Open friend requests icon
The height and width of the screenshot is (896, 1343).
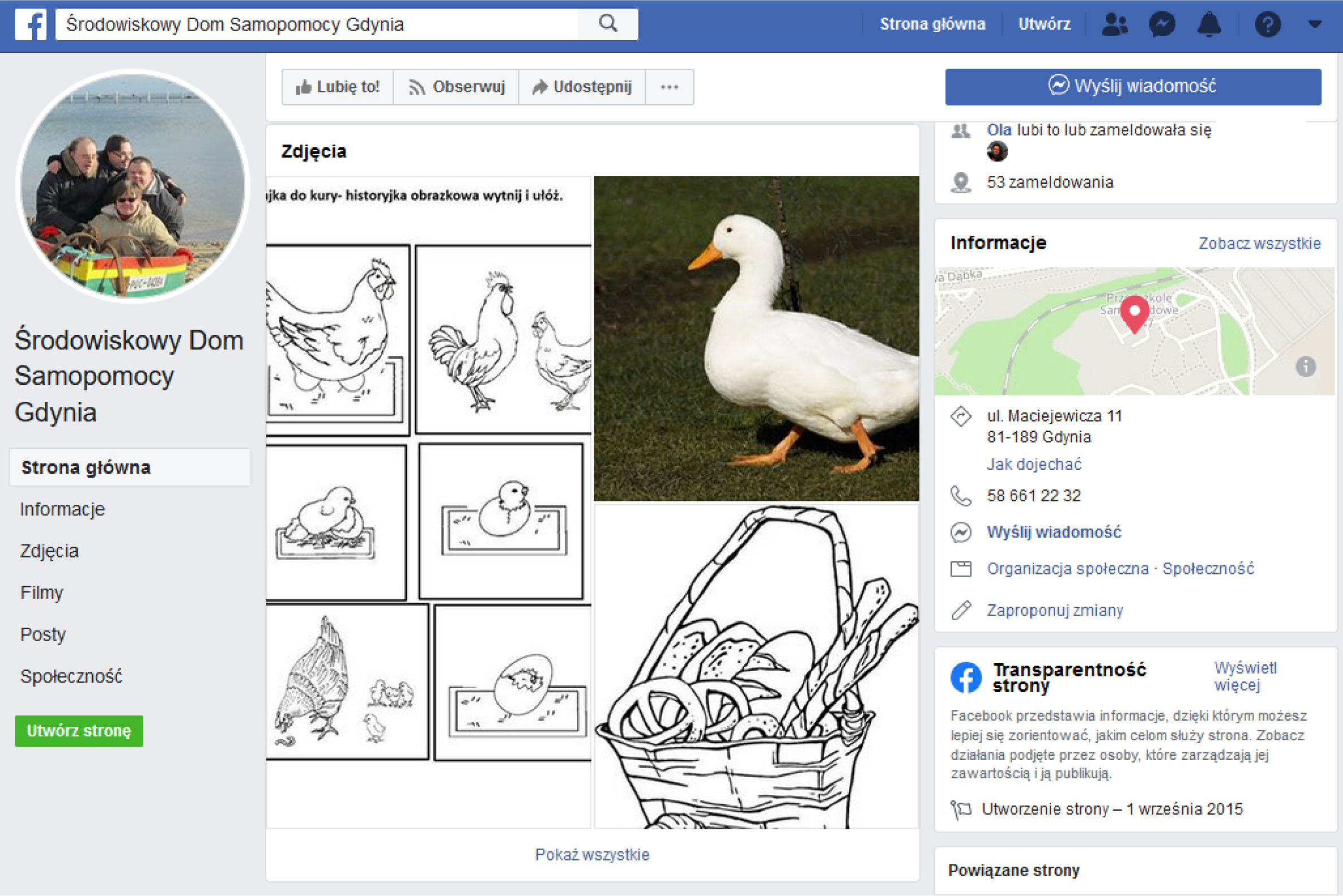pos(1115,24)
